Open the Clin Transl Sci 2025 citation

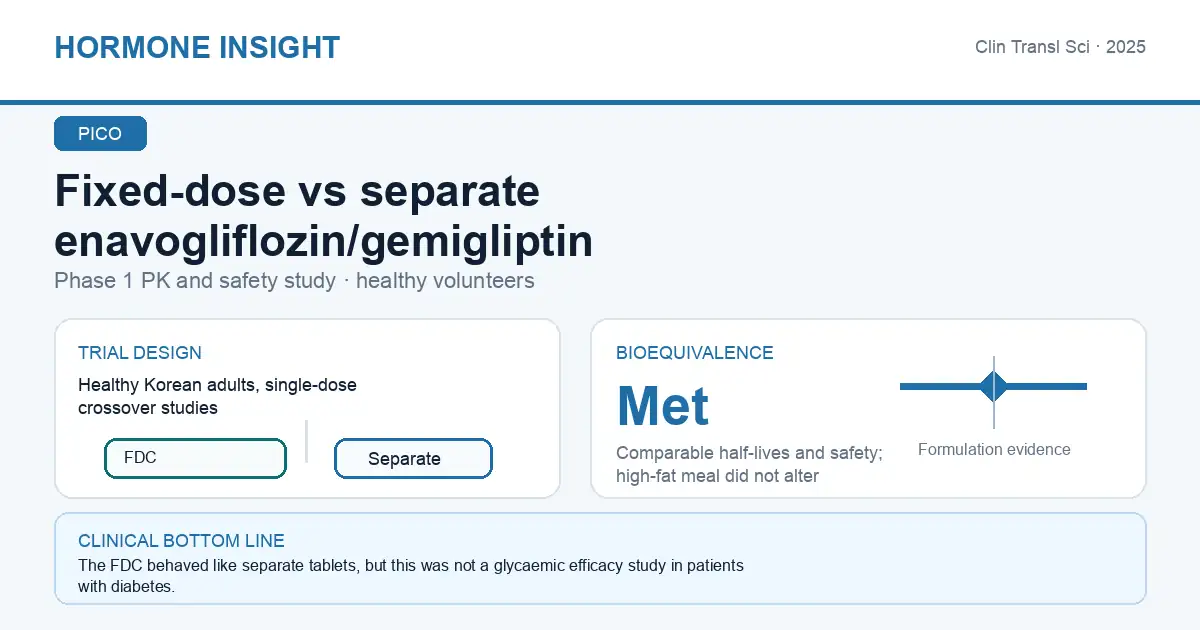click(x=1060, y=47)
